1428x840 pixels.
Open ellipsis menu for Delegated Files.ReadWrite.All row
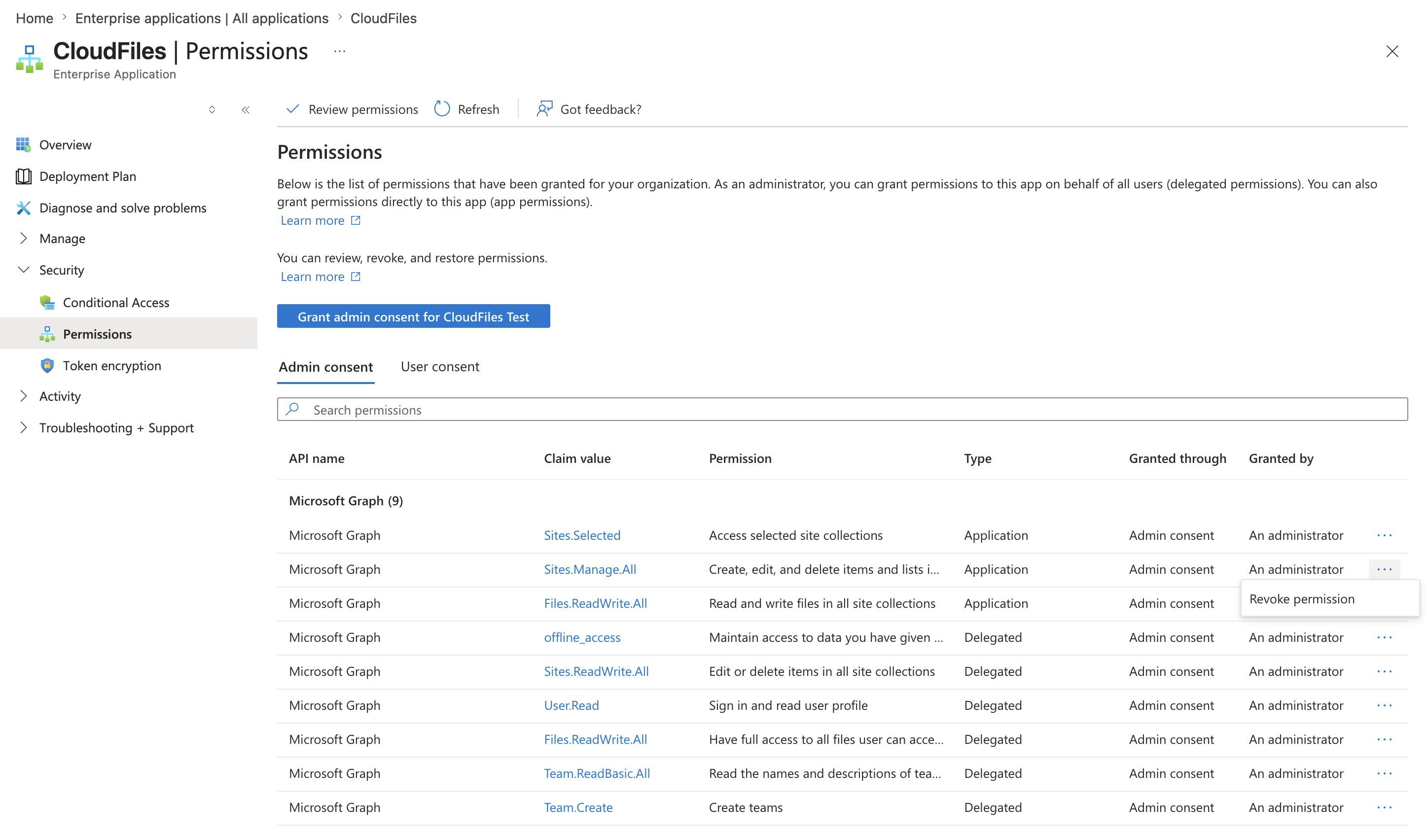[x=1384, y=739]
